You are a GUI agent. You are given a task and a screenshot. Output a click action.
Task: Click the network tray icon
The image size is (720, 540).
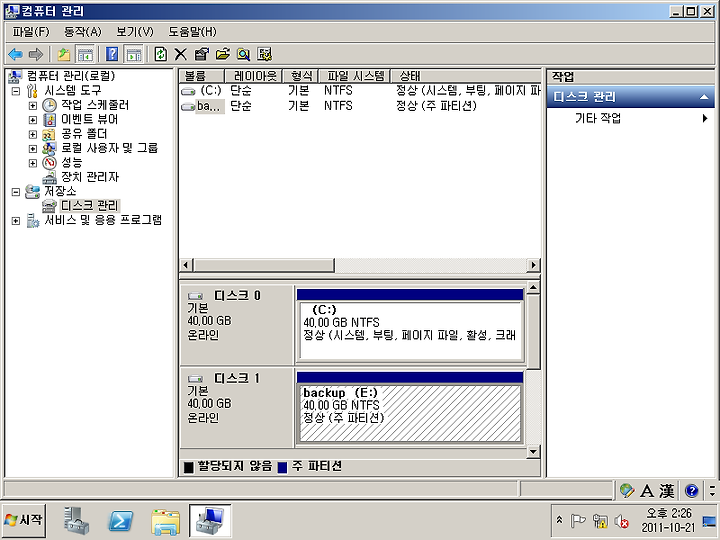pos(600,520)
